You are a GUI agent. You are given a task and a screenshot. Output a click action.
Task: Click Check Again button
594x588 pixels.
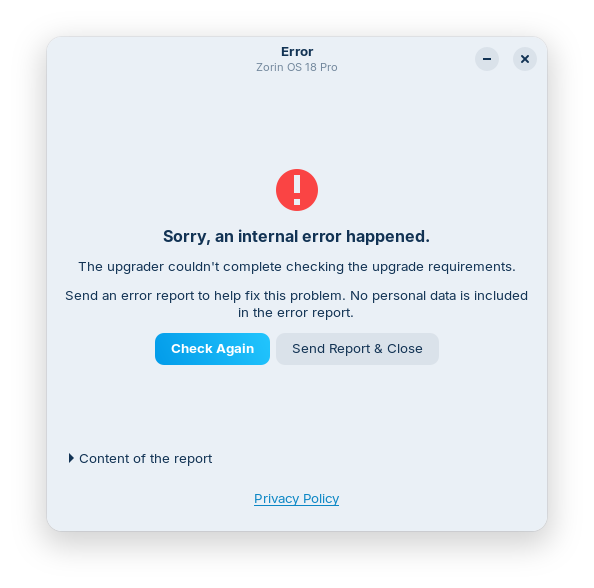point(212,349)
